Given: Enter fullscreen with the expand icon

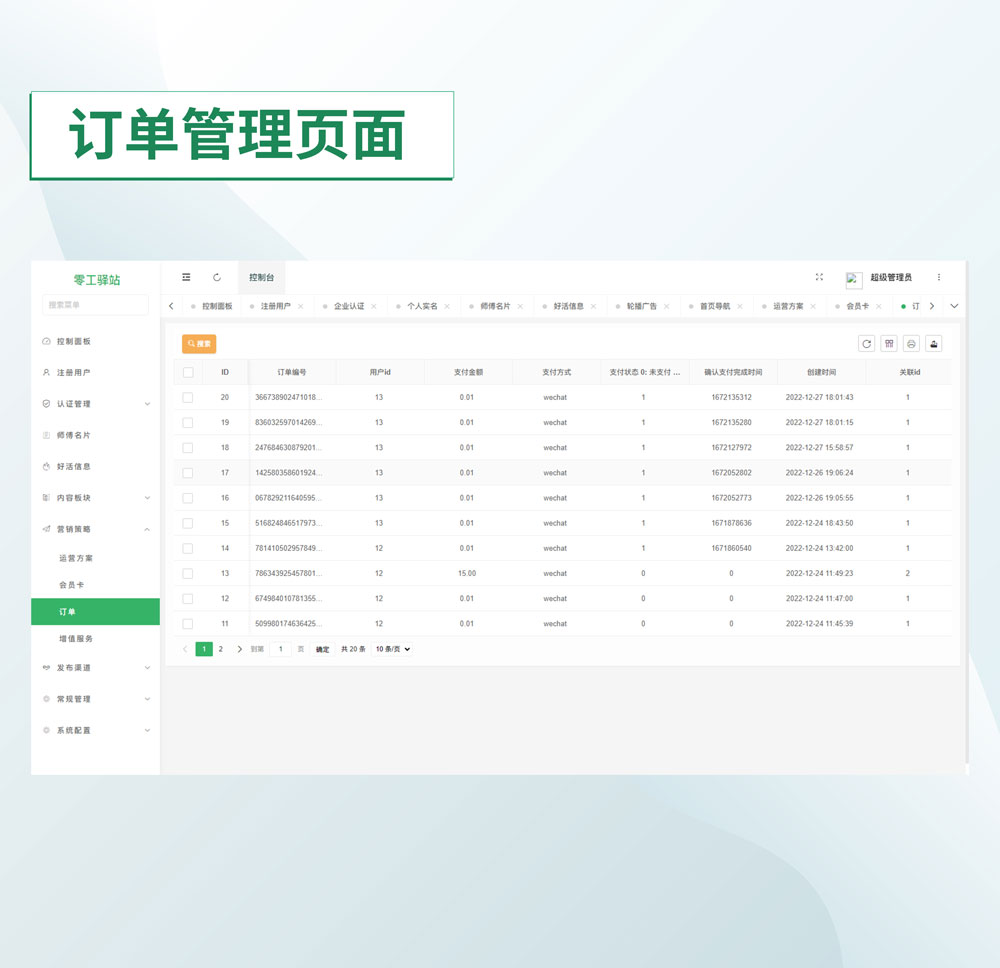Looking at the screenshot, I should coord(819,277).
